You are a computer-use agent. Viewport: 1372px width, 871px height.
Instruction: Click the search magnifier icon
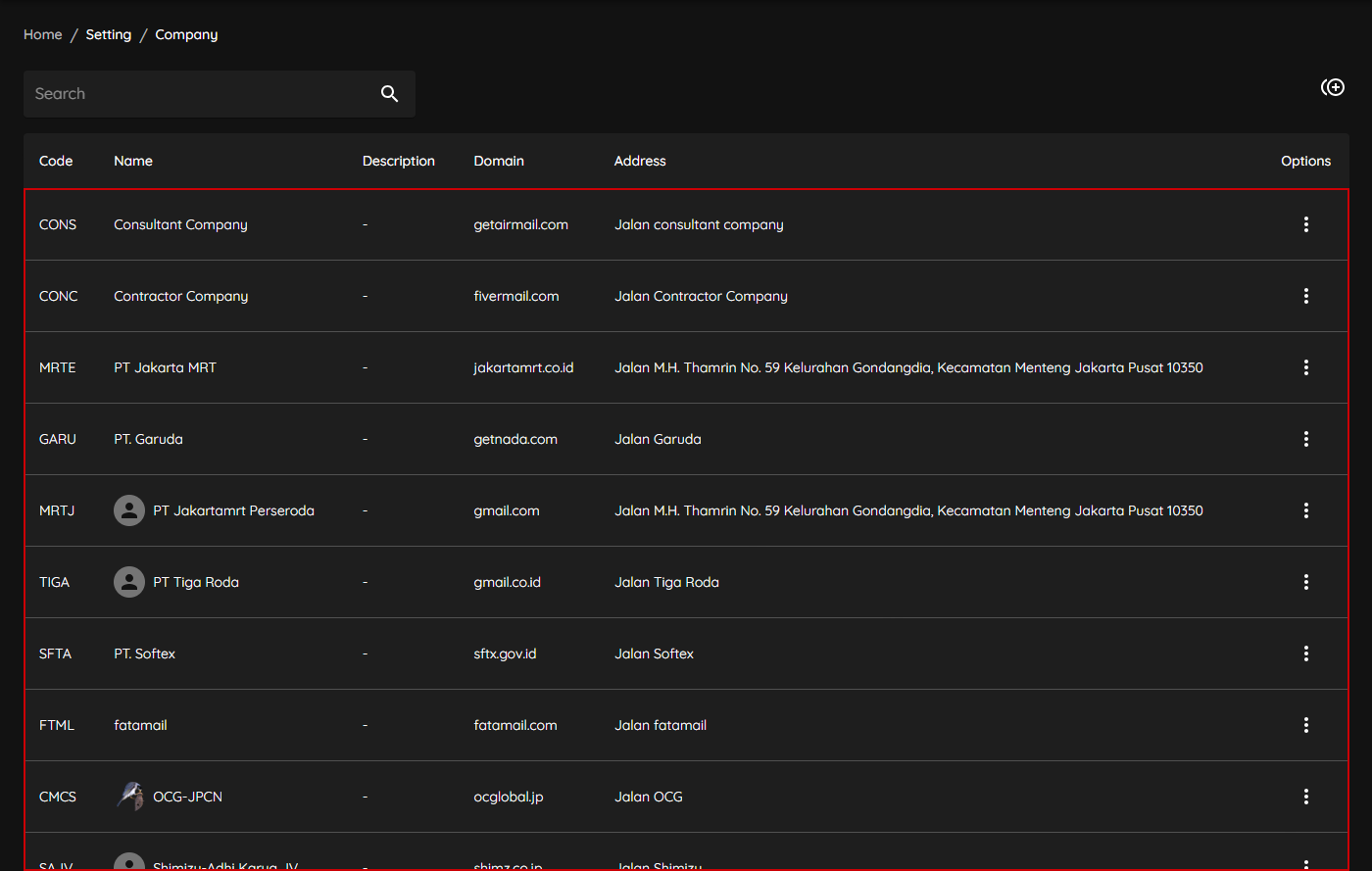click(x=389, y=94)
